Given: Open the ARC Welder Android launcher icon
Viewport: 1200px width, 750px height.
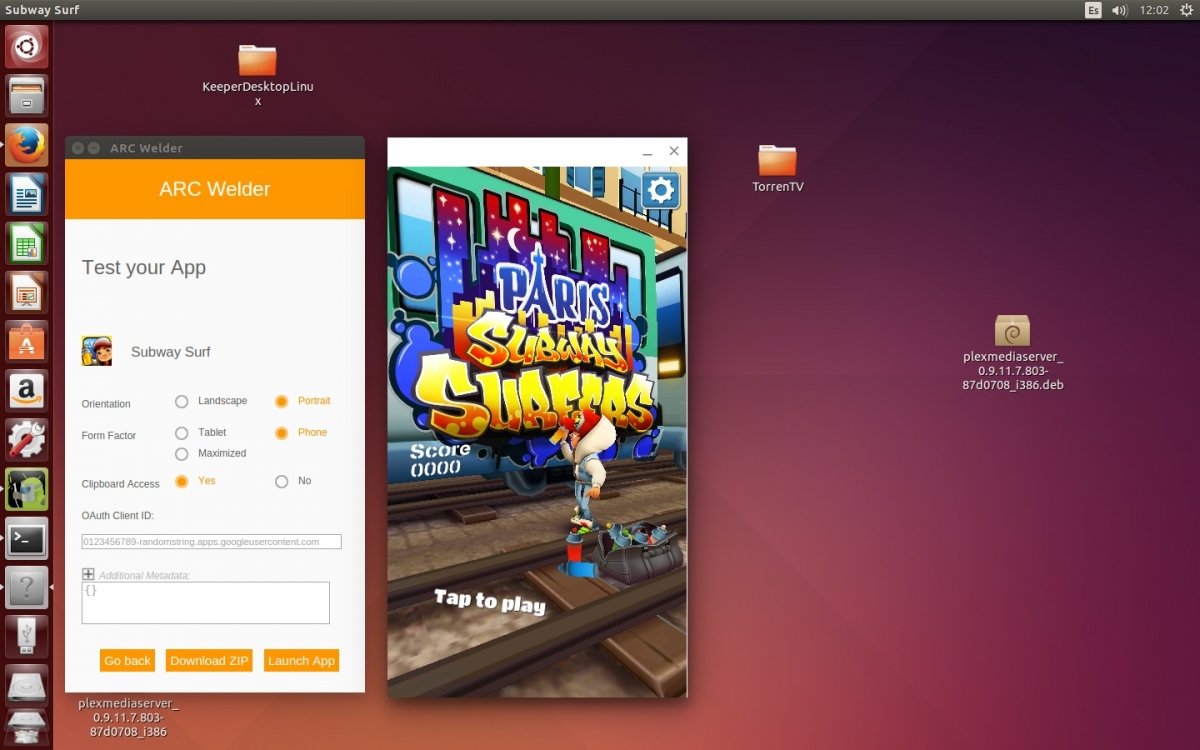Looking at the screenshot, I should coord(27,488).
